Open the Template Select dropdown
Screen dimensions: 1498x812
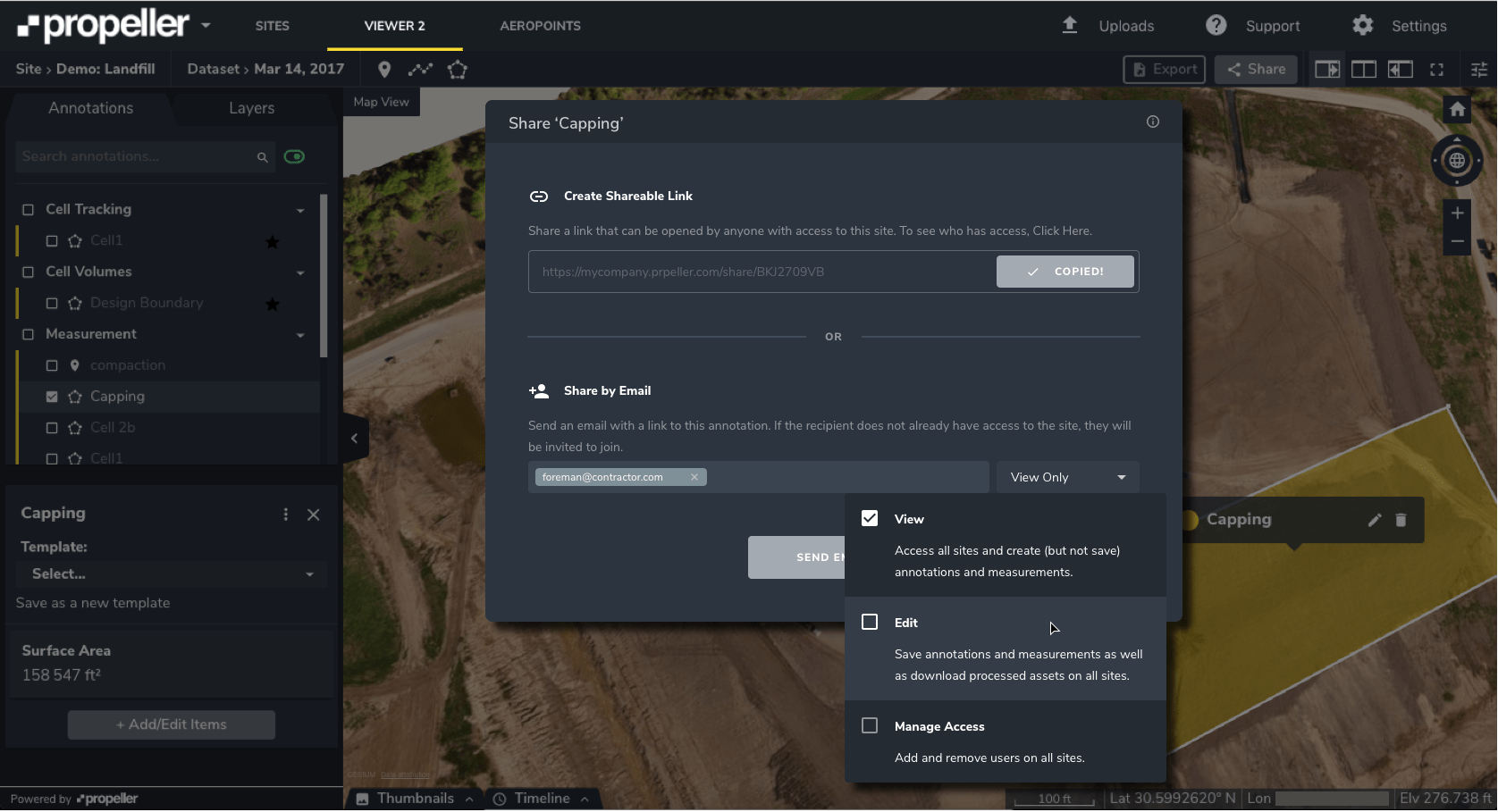tap(171, 573)
